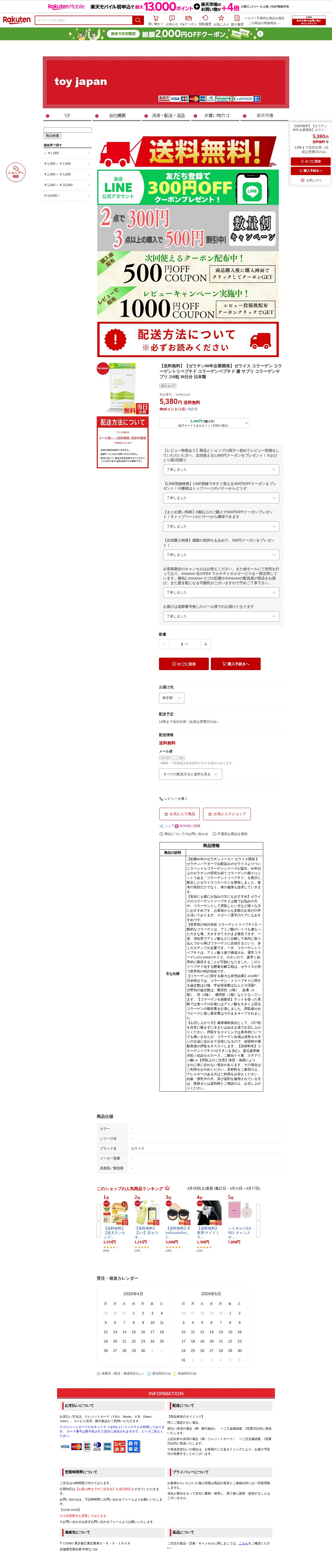Click the Rakuten Mobile top promotion banner
Image resolution: width=332 pixels, height=1568 pixels.
click(166, 7)
